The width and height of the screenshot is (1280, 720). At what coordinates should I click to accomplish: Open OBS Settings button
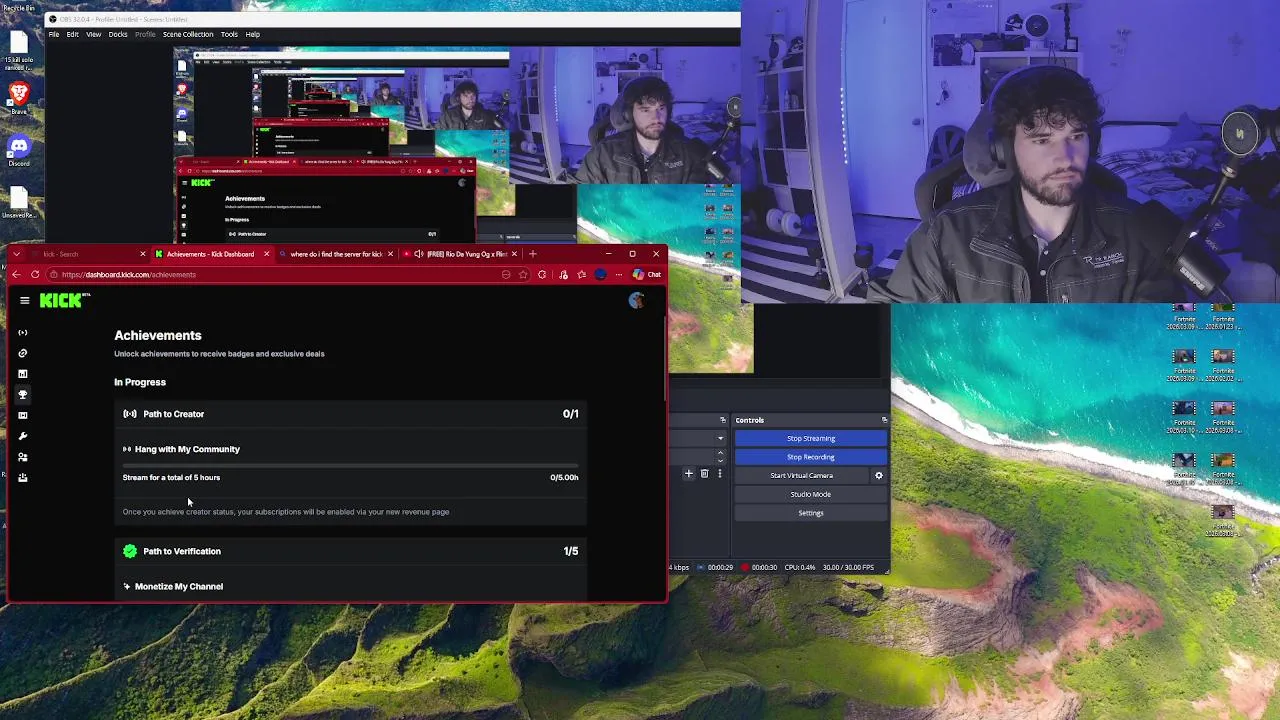click(x=811, y=513)
